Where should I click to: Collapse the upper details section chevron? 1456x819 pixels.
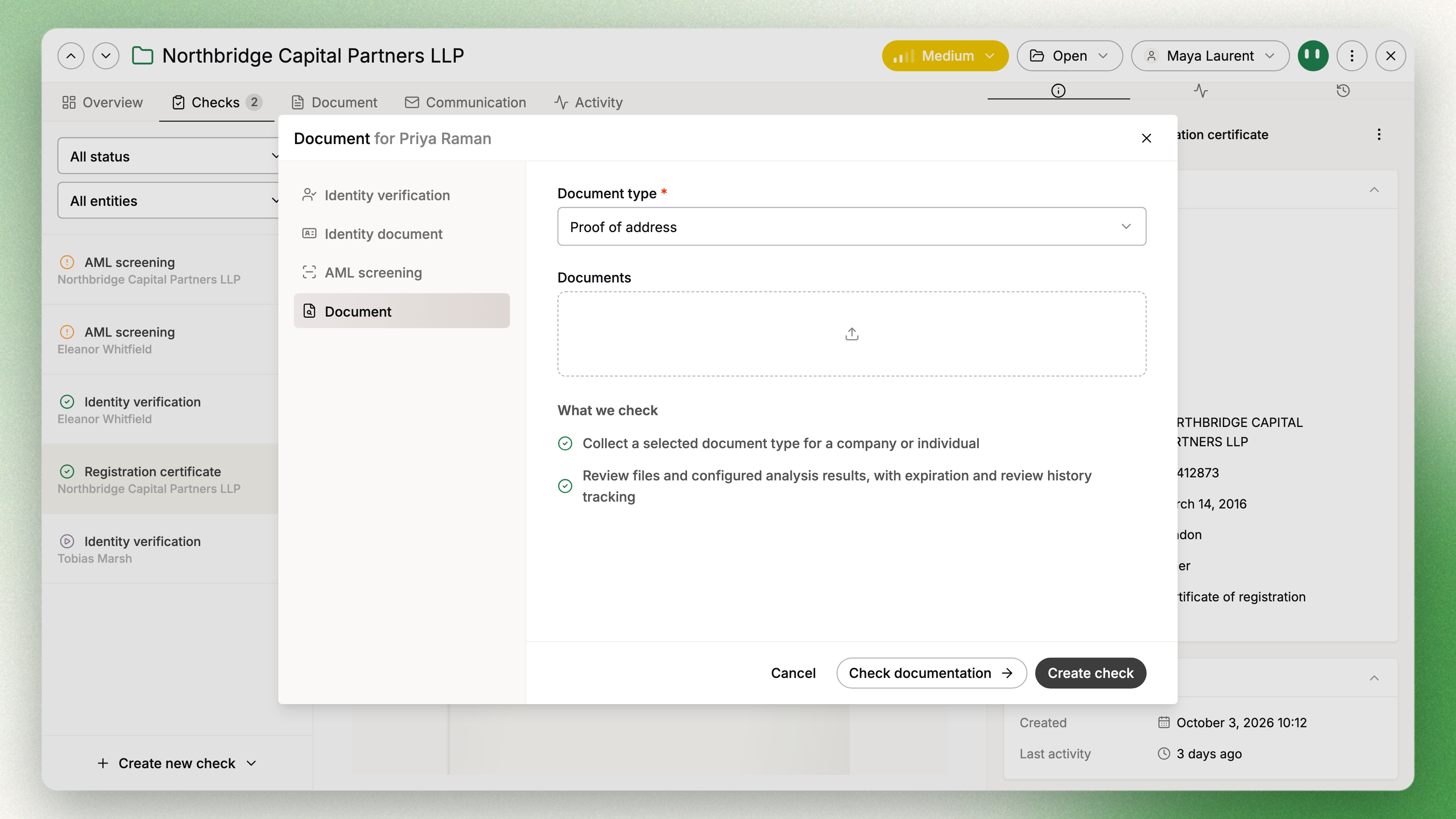1374,190
